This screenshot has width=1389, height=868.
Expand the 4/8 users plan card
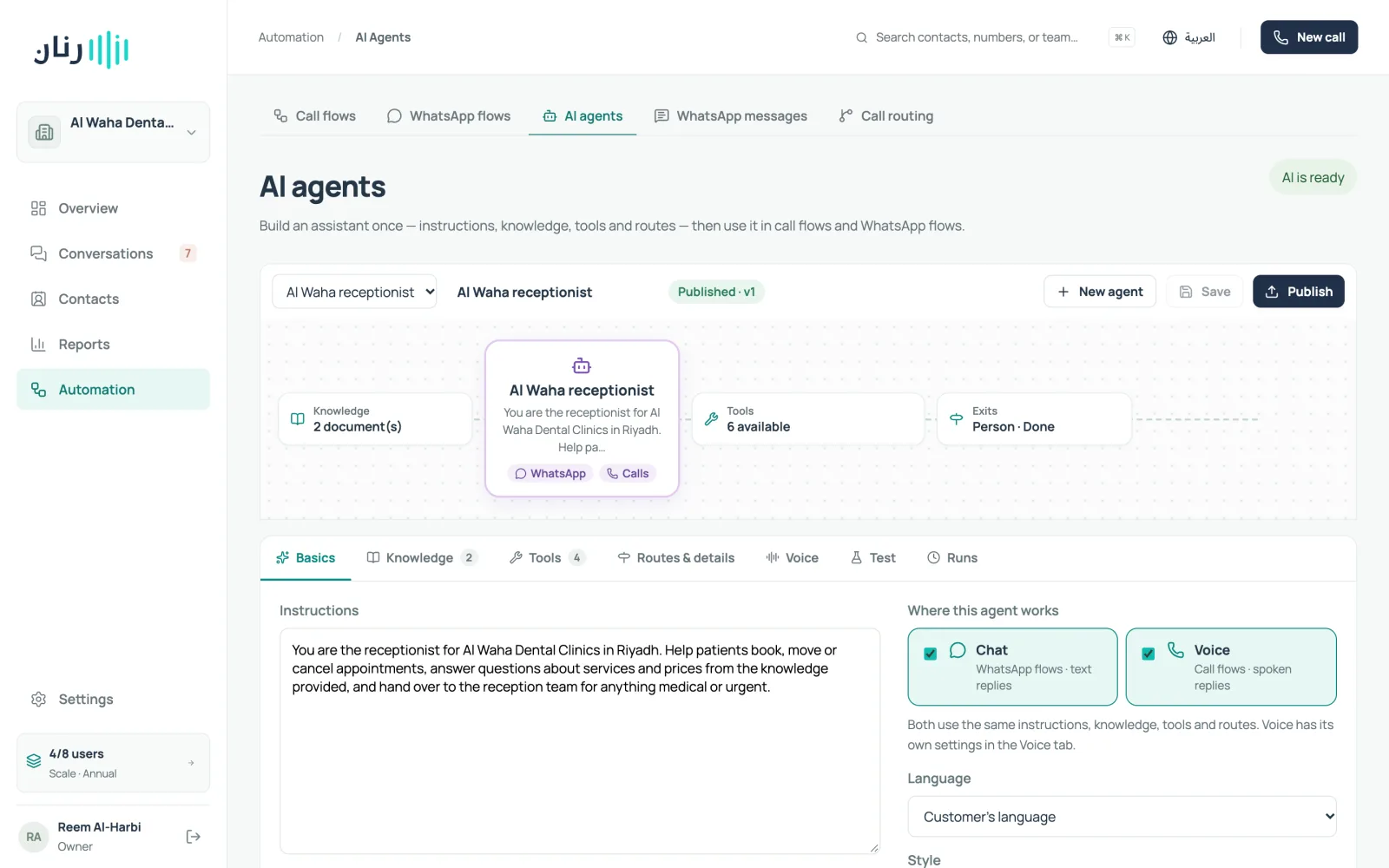(x=113, y=763)
